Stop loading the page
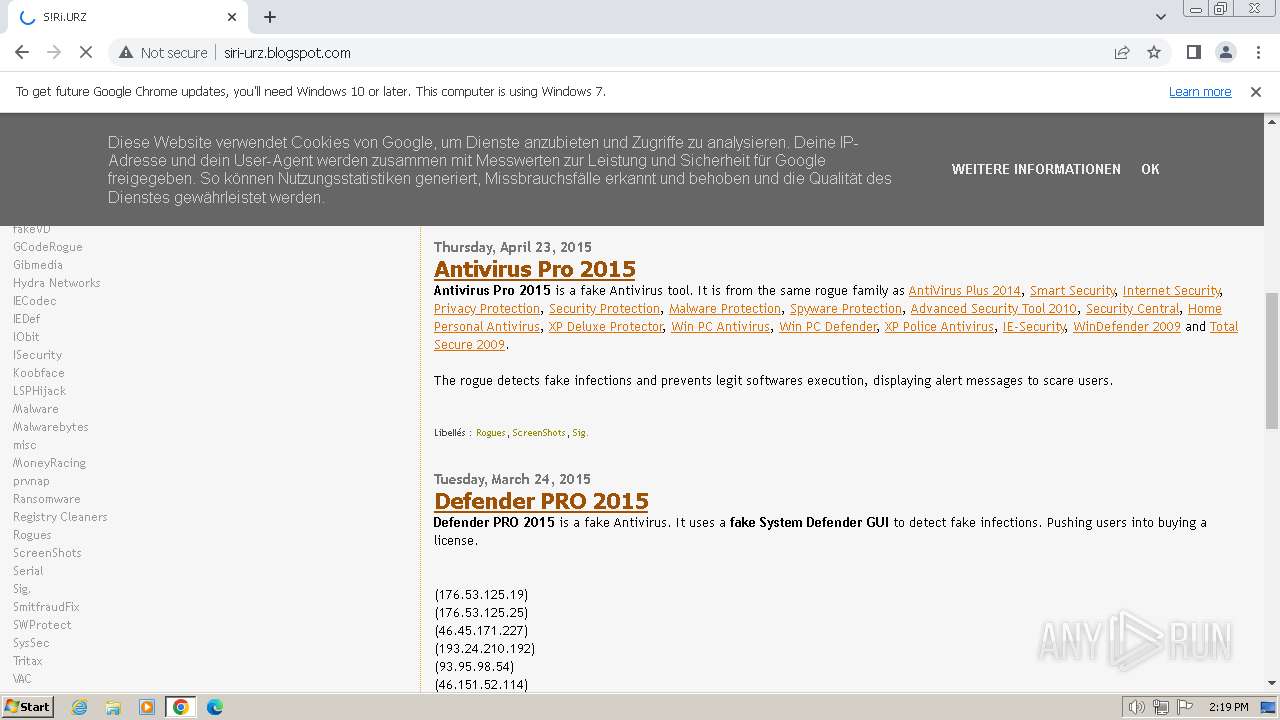This screenshot has height=720, width=1280. (86, 52)
